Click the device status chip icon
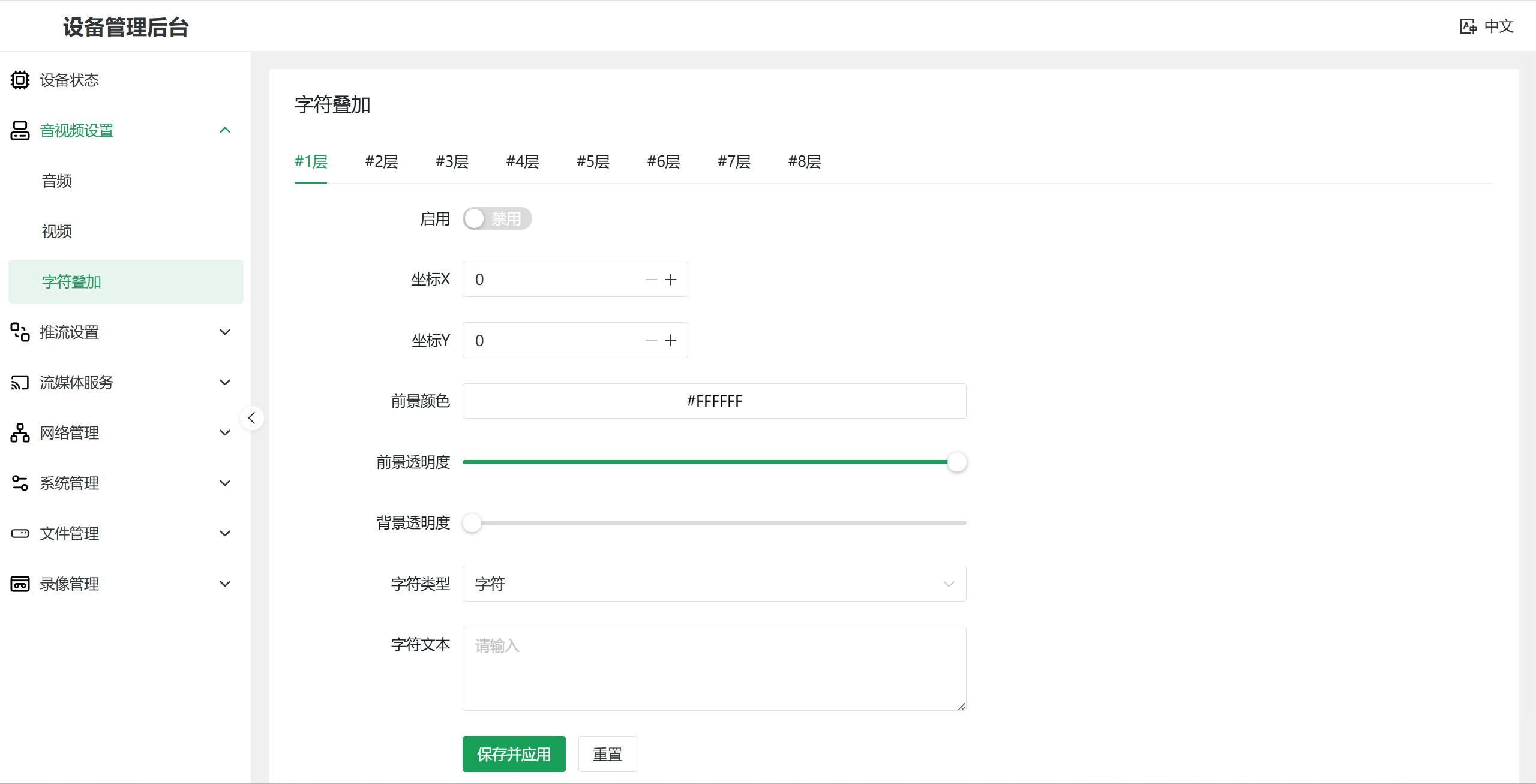The height and width of the screenshot is (784, 1536). tap(20, 80)
